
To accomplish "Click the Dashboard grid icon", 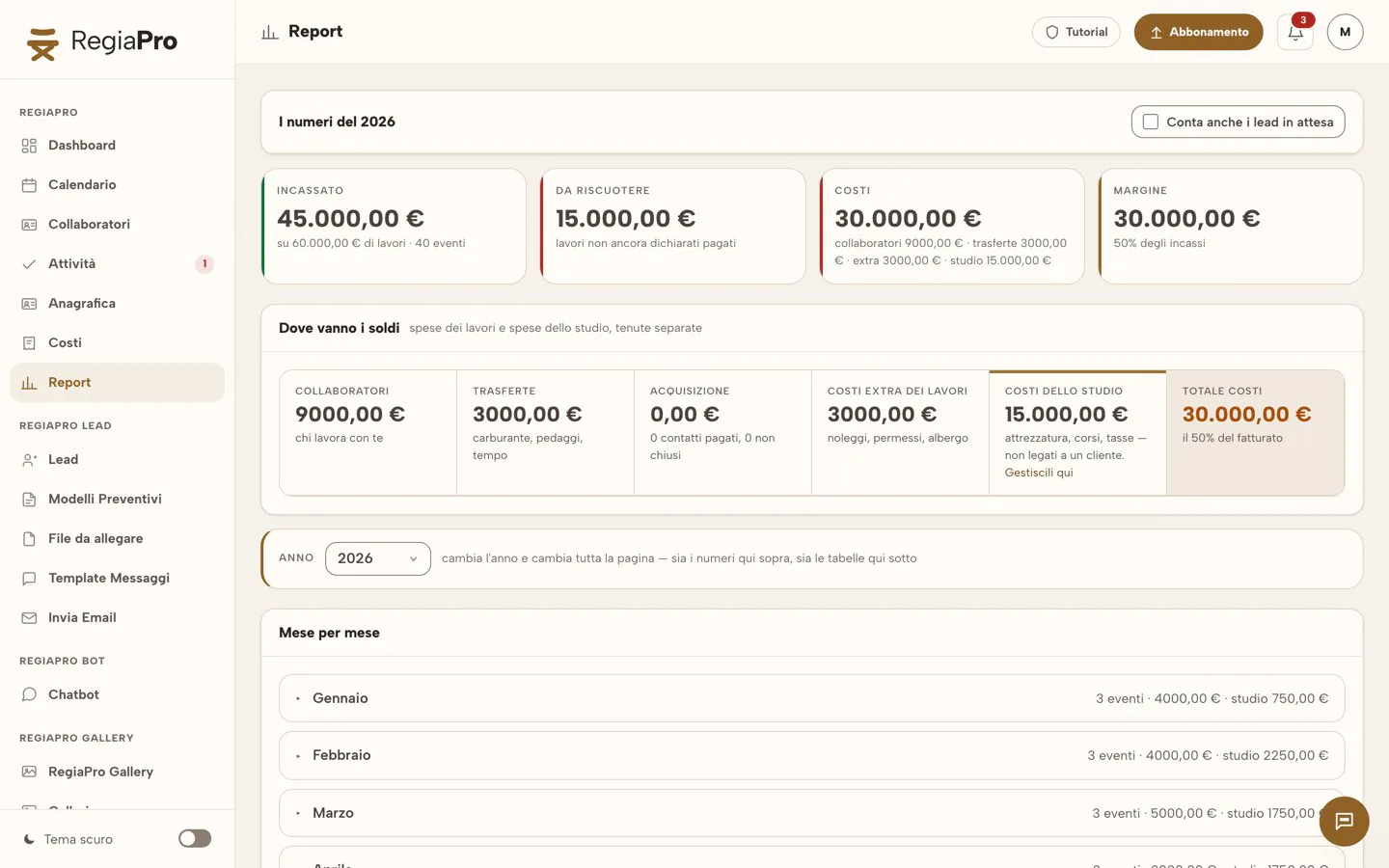I will tap(29, 146).
